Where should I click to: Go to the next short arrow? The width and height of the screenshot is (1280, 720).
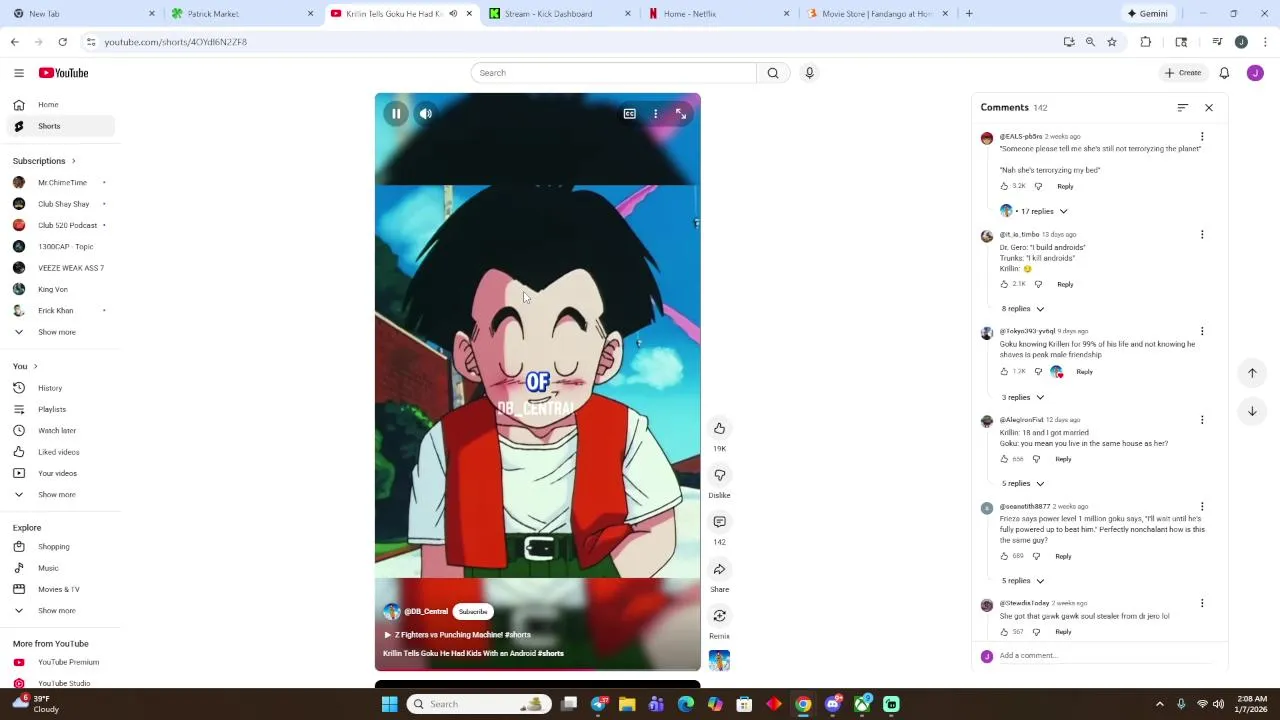tap(1252, 411)
